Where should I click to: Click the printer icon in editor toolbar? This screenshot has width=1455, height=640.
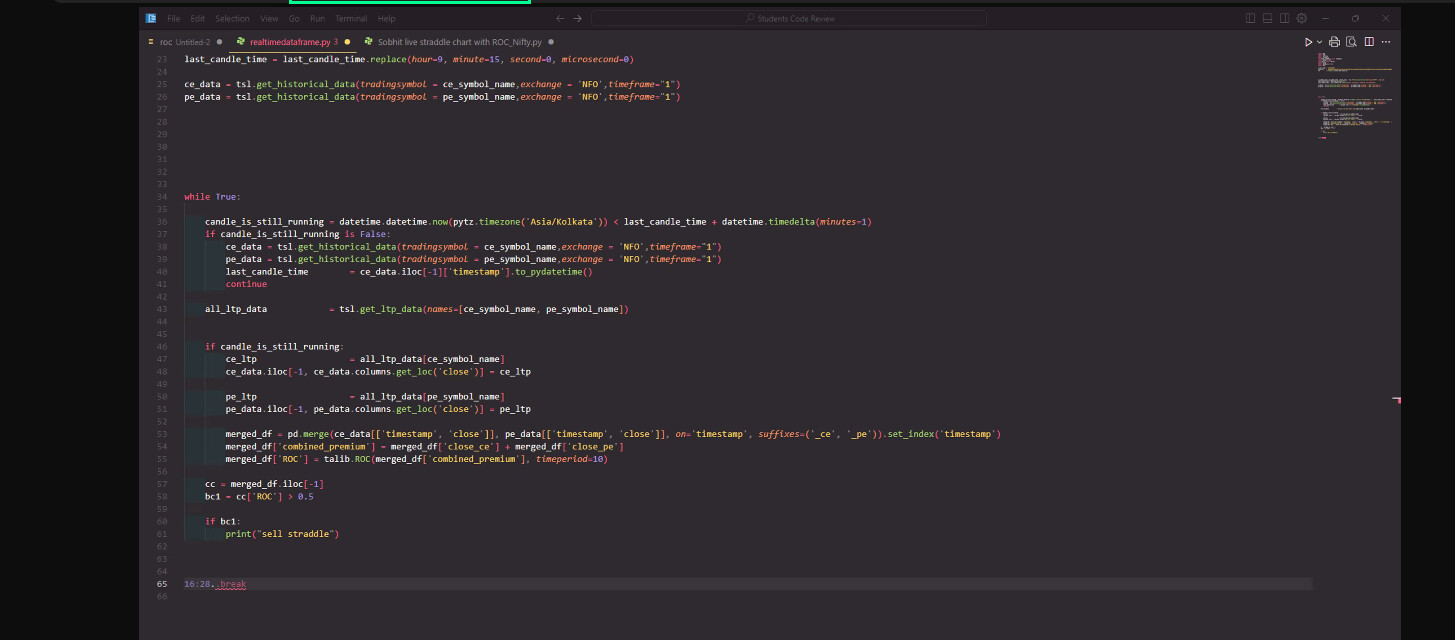click(x=1335, y=42)
